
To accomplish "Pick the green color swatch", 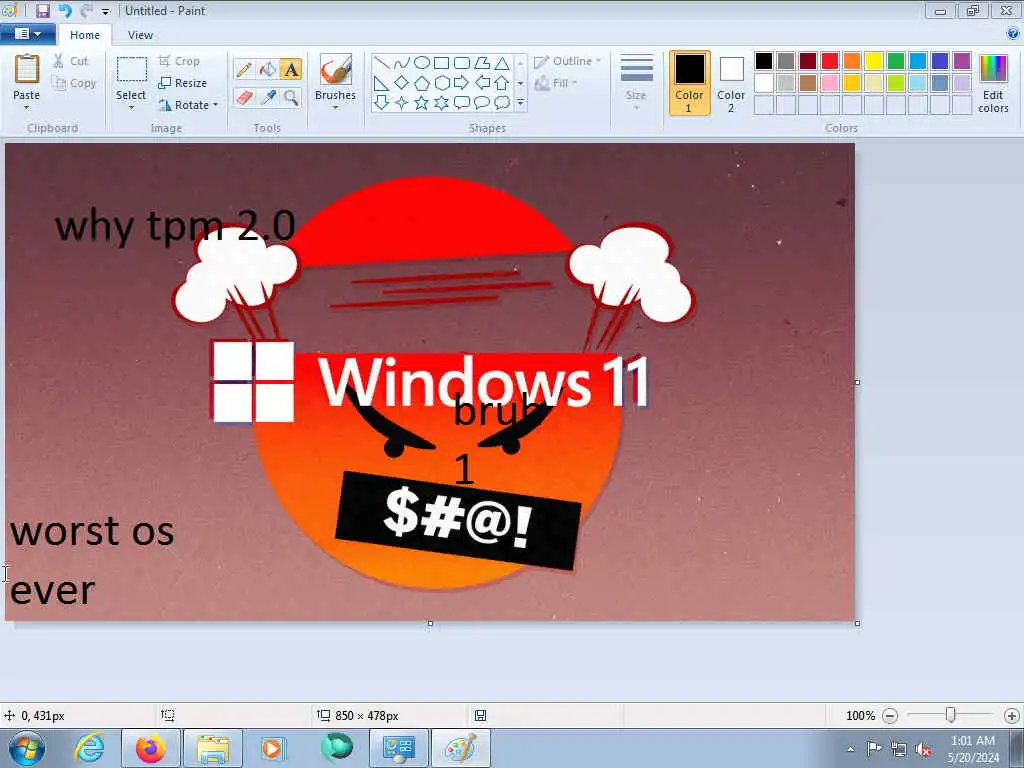I will 896,61.
